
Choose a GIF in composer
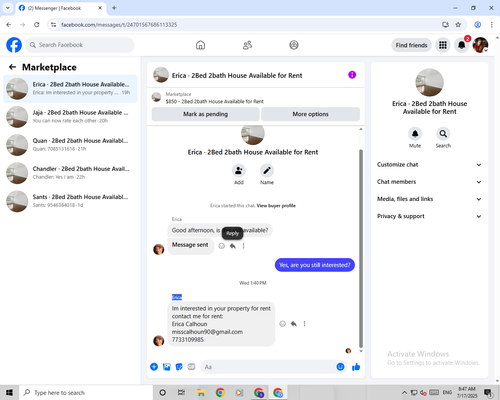[x=191, y=367]
